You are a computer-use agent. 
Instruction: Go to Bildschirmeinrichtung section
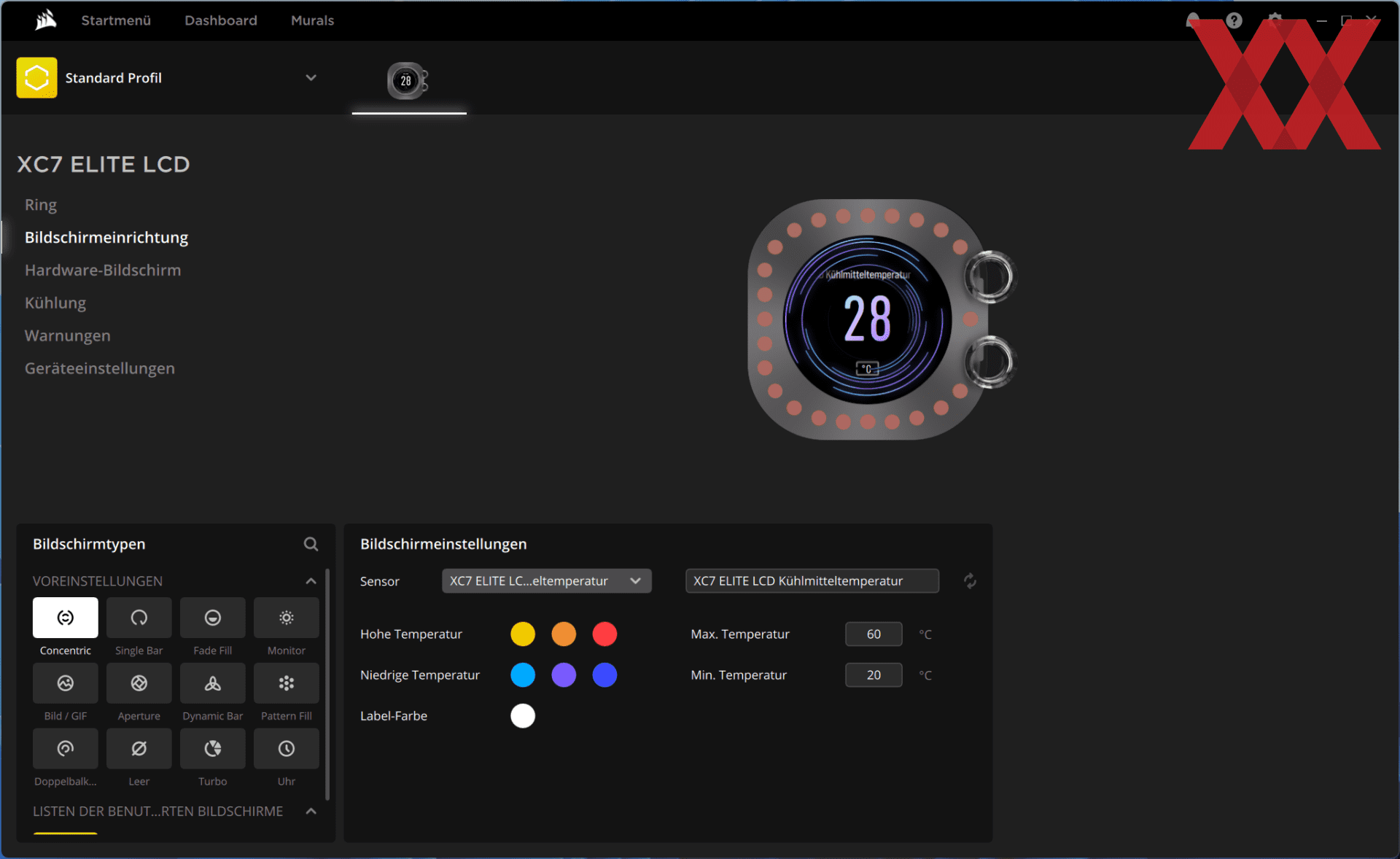[106, 238]
